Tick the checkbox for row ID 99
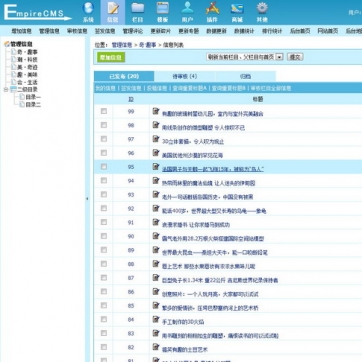Viewport: 362px width, 362px height. [104, 111]
